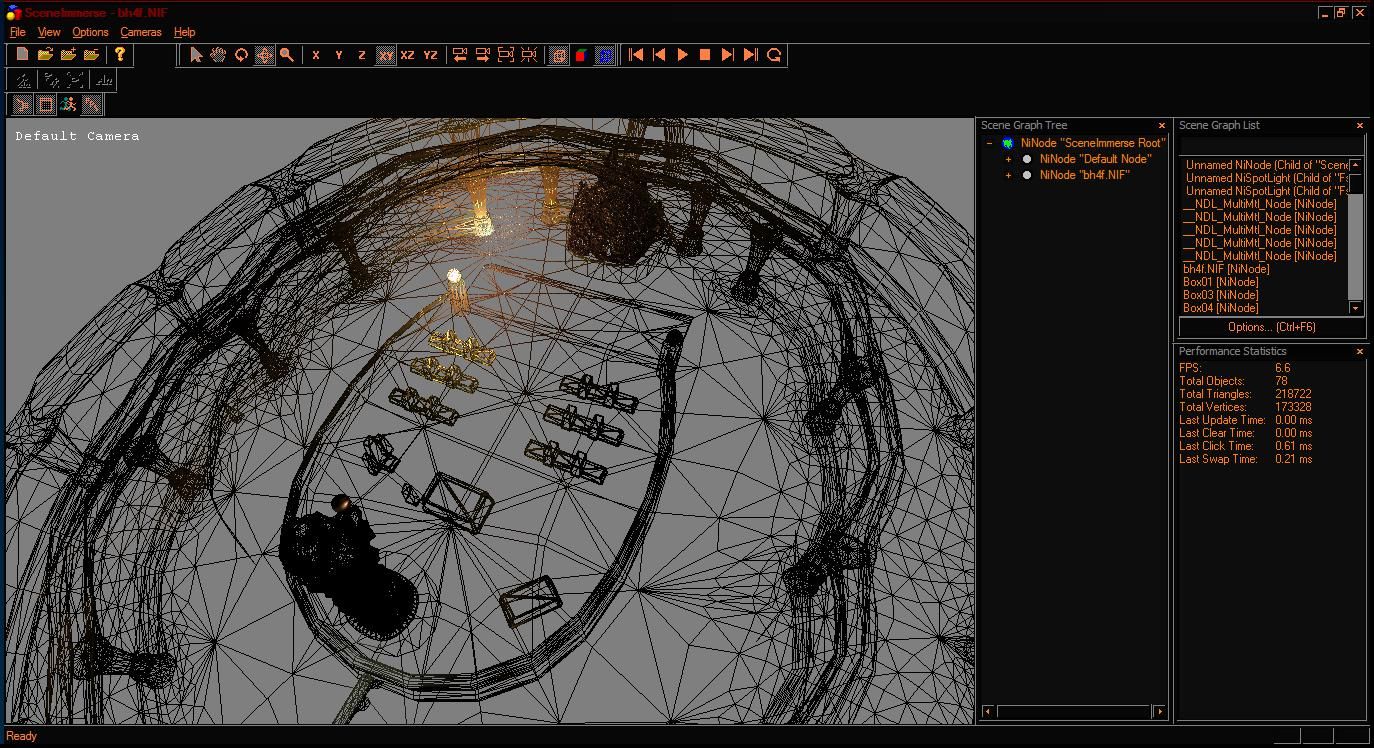Click the next camera icon with right arrow
Image resolution: width=1374 pixels, height=748 pixels.
pyautogui.click(x=483, y=55)
